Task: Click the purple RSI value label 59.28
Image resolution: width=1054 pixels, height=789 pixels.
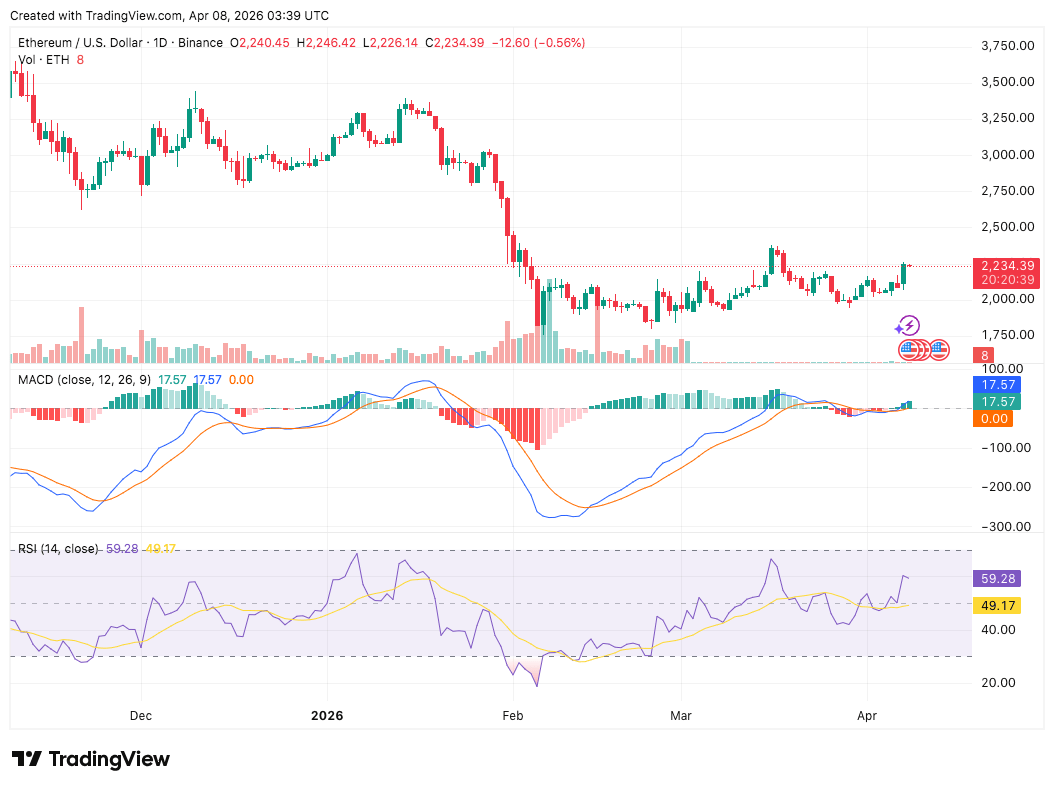Action: (x=998, y=578)
